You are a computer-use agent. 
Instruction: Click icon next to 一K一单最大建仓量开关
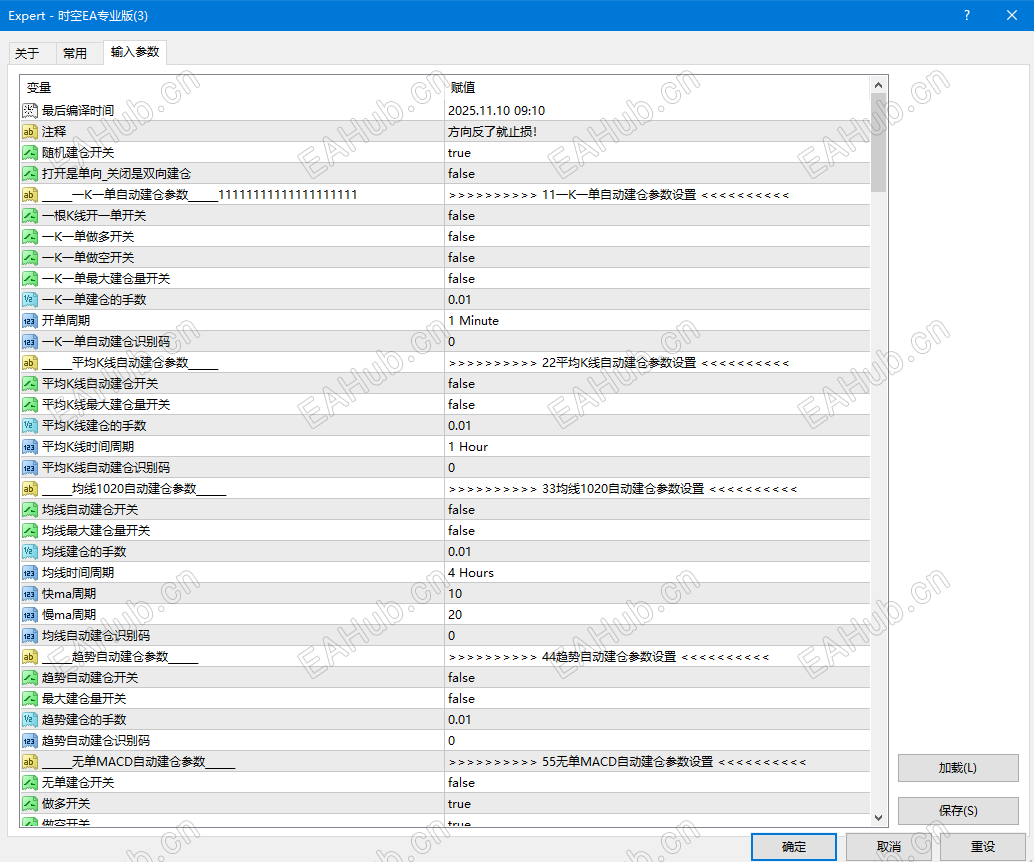coord(30,279)
